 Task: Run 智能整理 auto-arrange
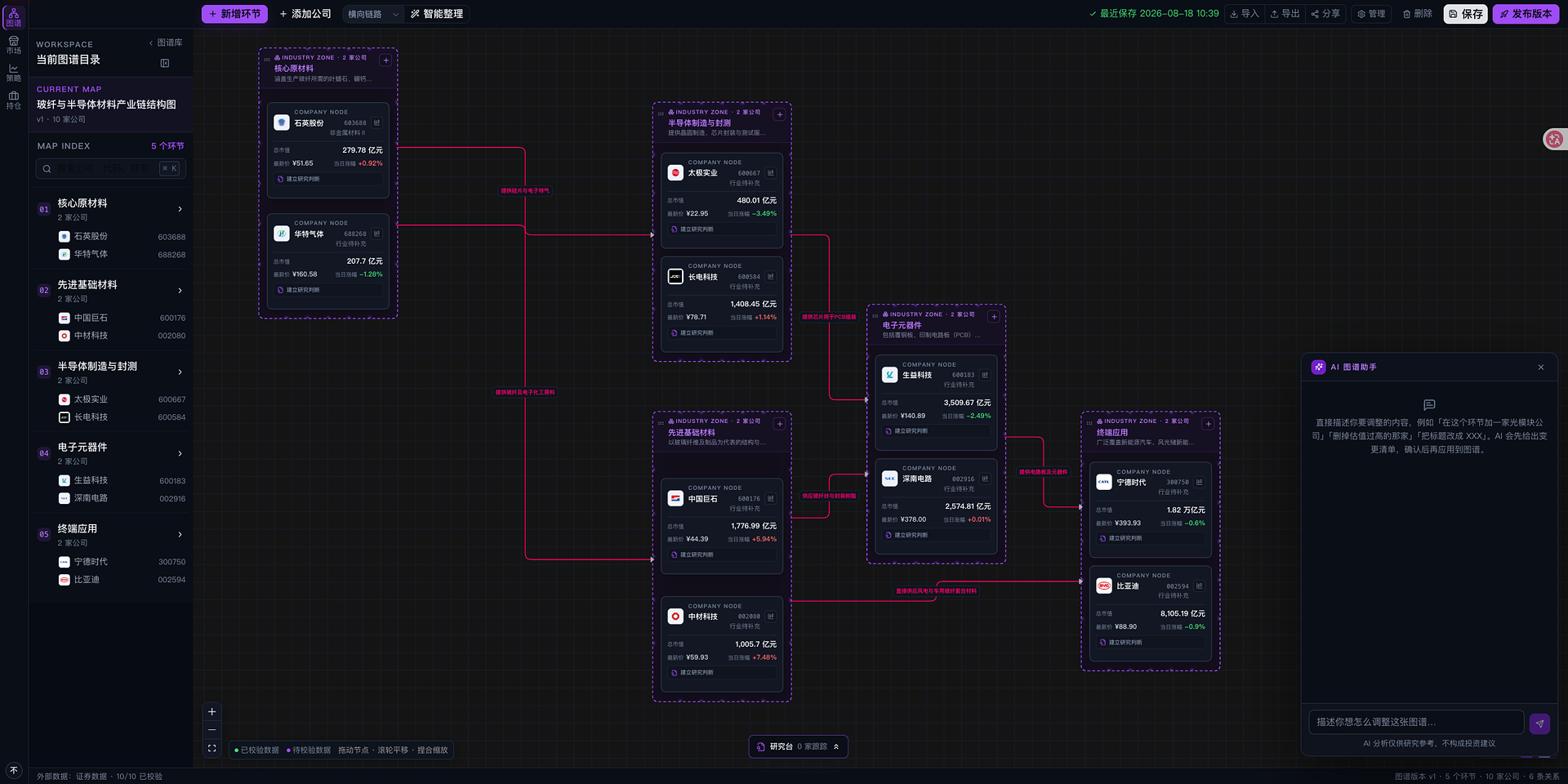pos(437,14)
